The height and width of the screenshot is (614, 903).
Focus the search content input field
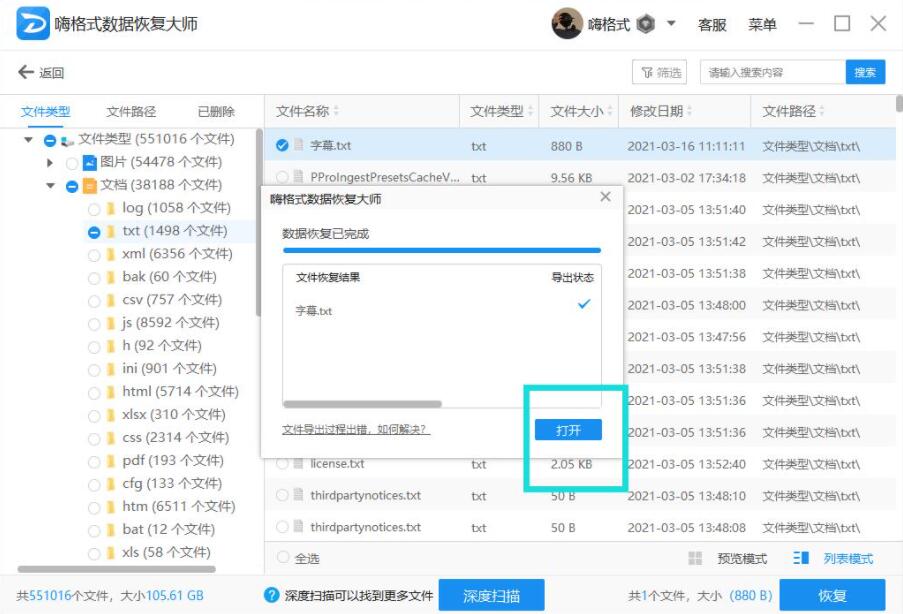click(x=772, y=73)
